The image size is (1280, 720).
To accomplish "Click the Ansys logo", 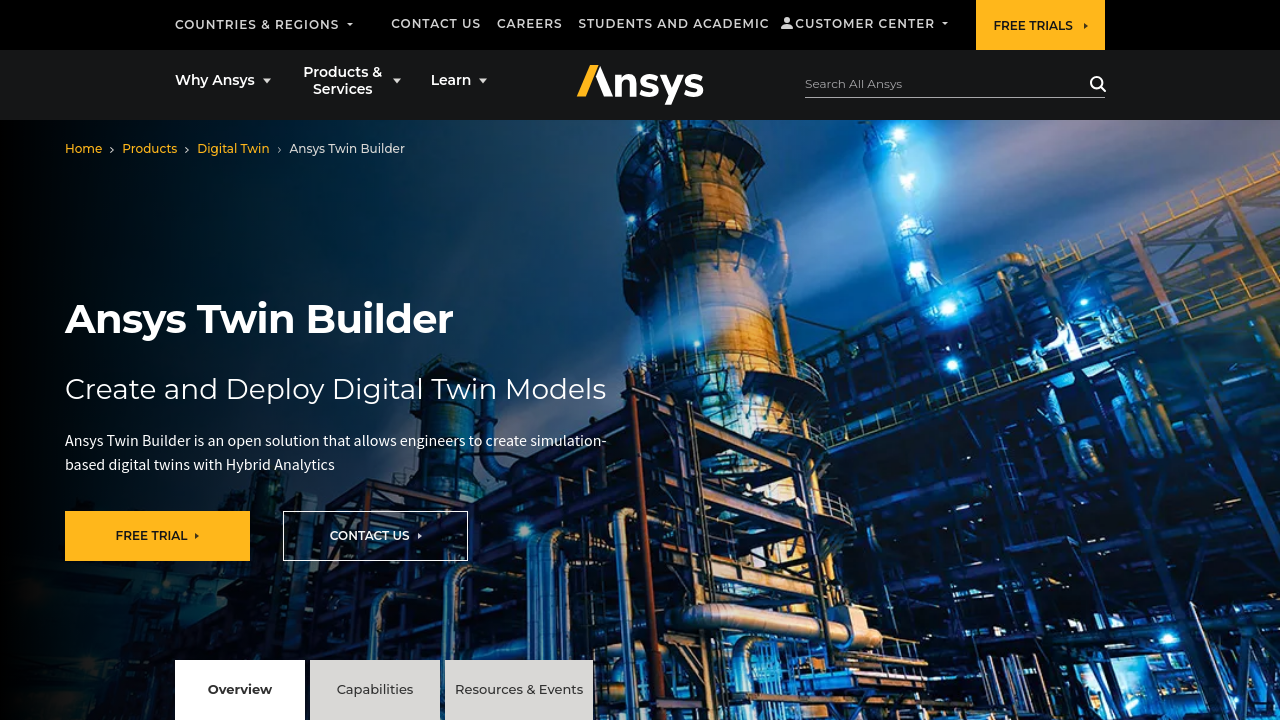I will [640, 84].
